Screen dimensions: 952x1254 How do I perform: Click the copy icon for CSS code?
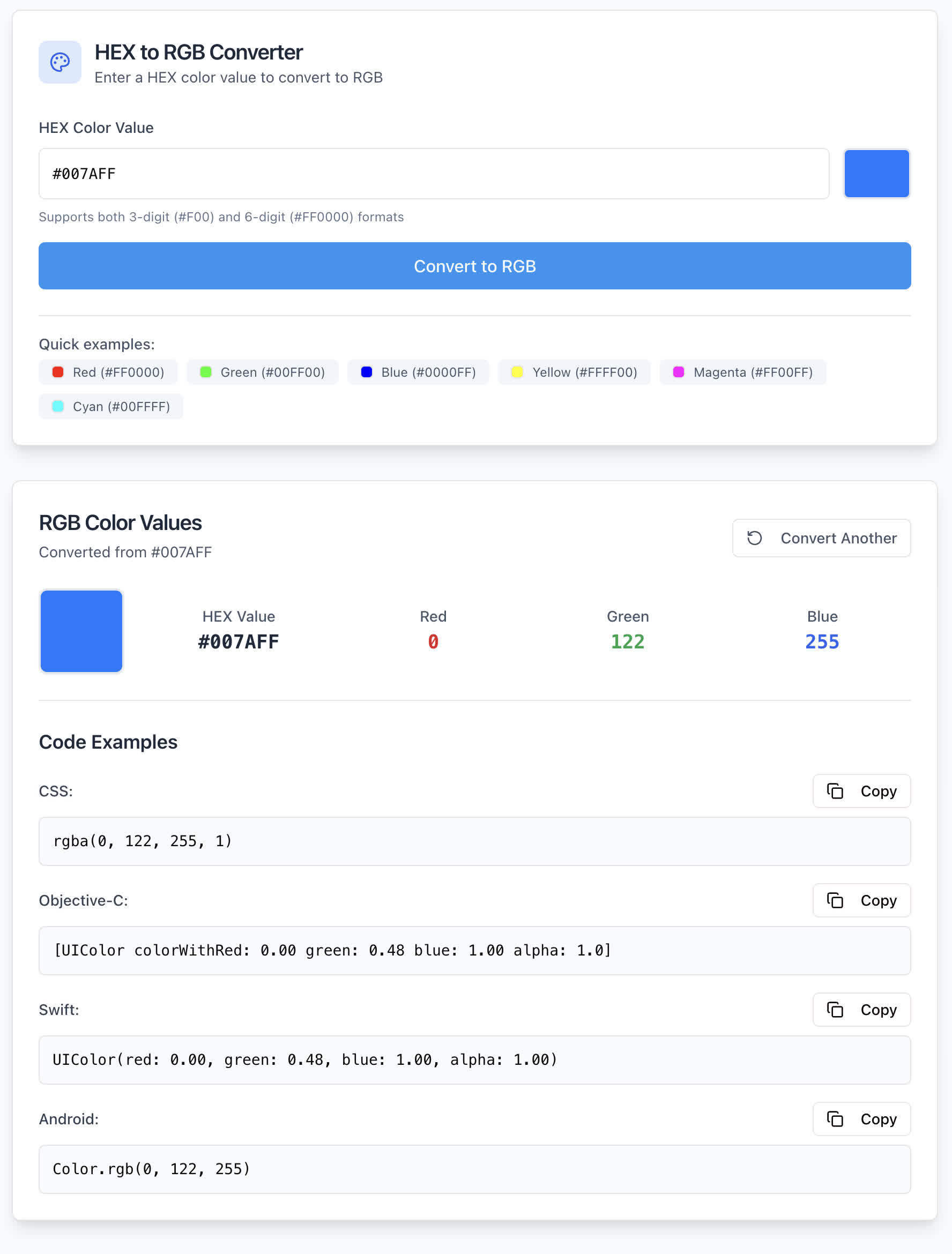pos(835,791)
